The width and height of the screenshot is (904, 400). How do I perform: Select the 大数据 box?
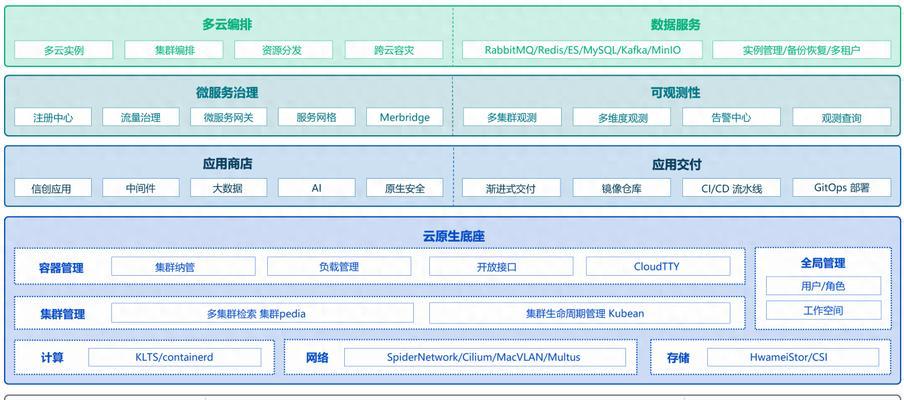[229, 188]
